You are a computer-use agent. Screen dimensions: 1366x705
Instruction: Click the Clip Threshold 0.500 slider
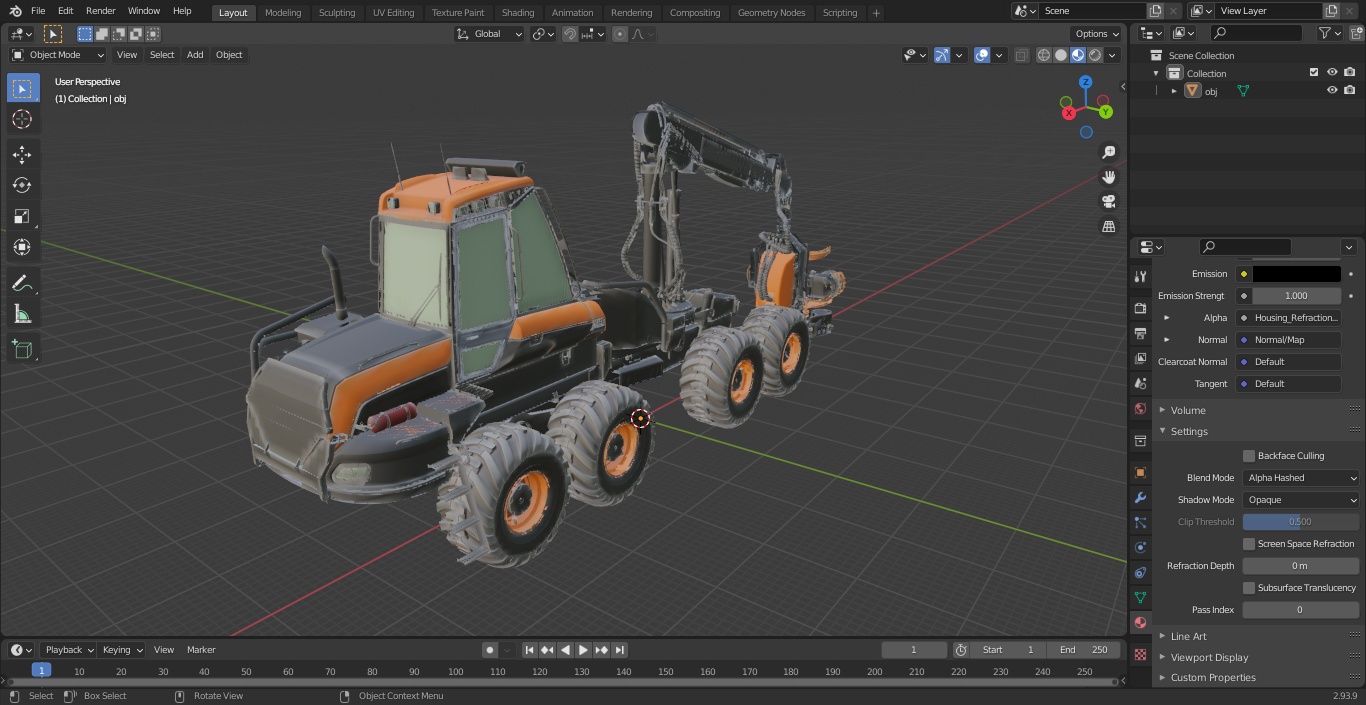coord(1301,522)
